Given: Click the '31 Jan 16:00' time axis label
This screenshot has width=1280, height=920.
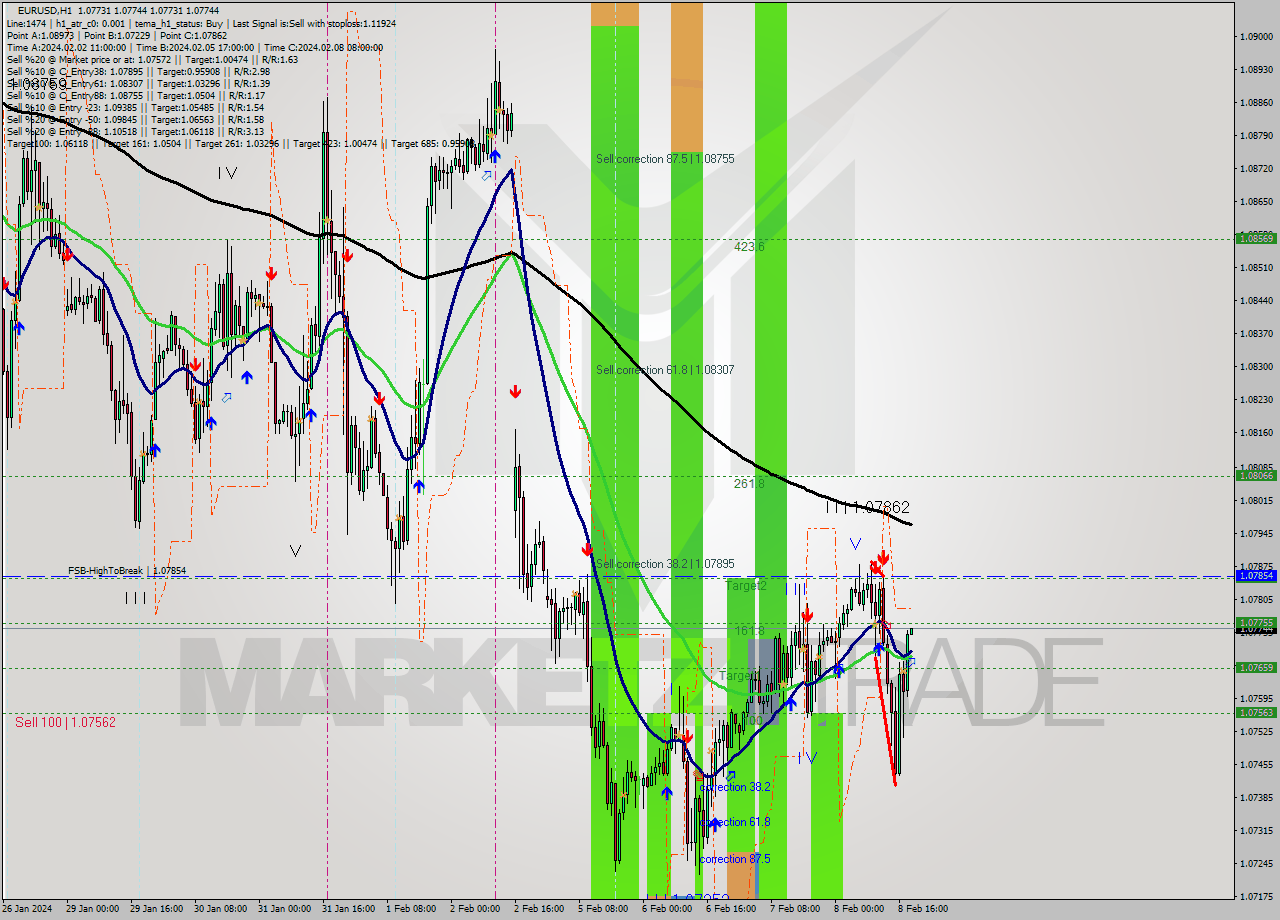Looking at the screenshot, I should coord(347,909).
